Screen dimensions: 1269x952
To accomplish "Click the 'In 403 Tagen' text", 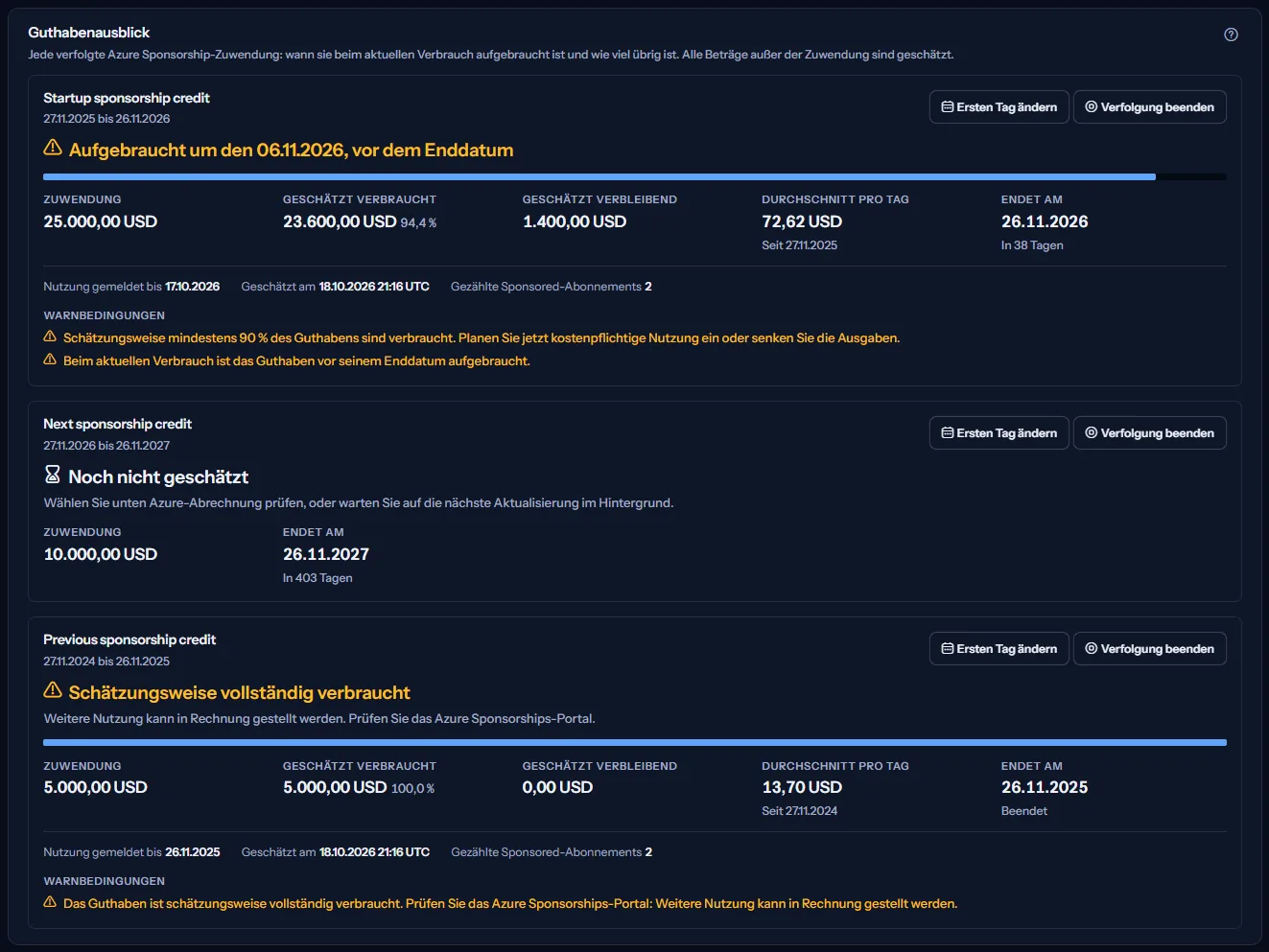I will click(317, 578).
